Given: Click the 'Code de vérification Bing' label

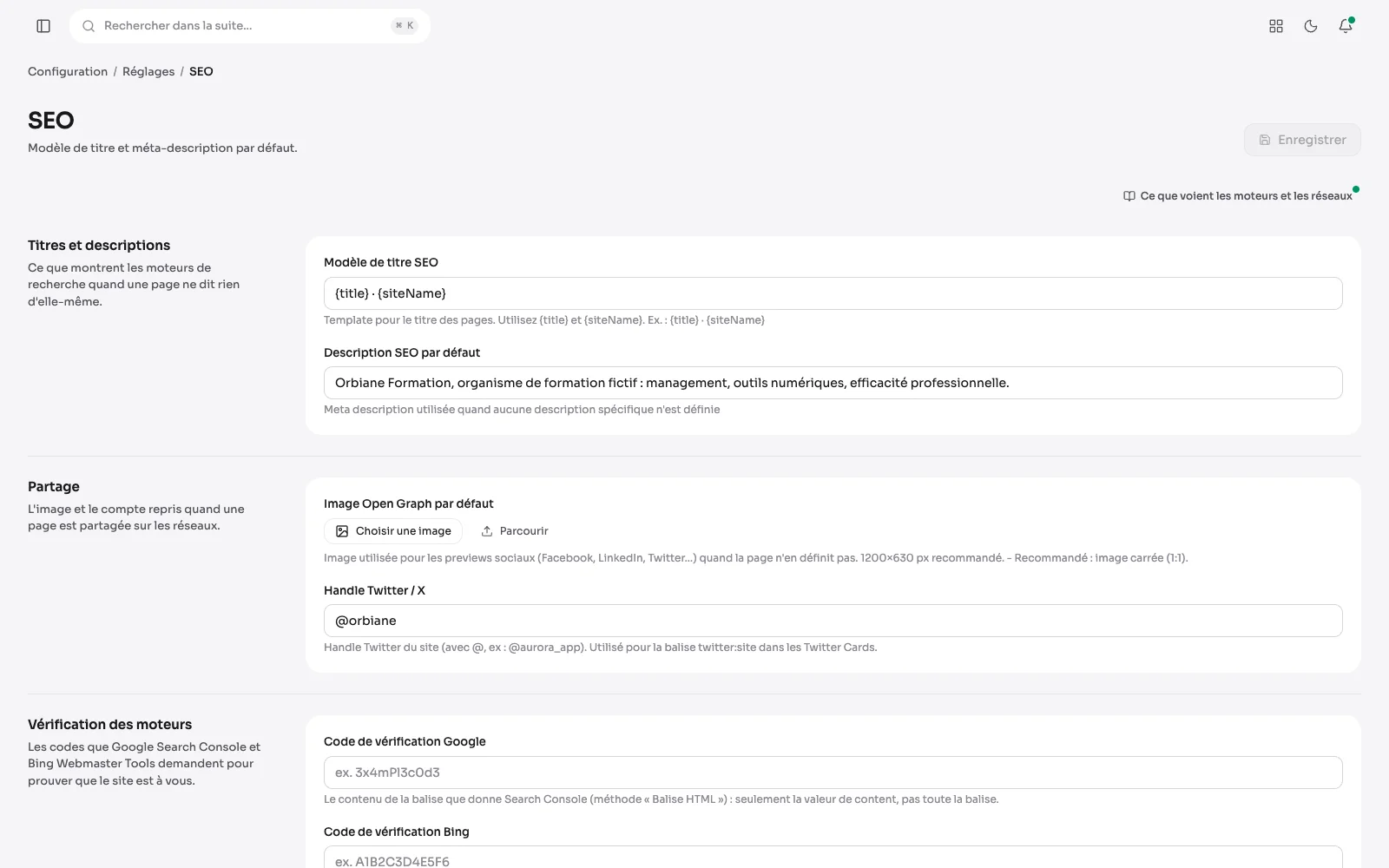Looking at the screenshot, I should (x=397, y=832).
